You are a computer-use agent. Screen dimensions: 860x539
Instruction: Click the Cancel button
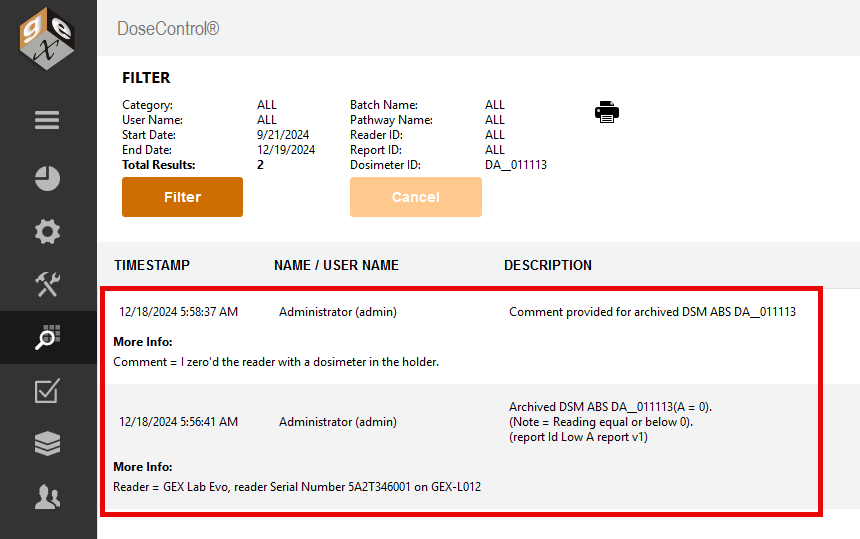(416, 197)
